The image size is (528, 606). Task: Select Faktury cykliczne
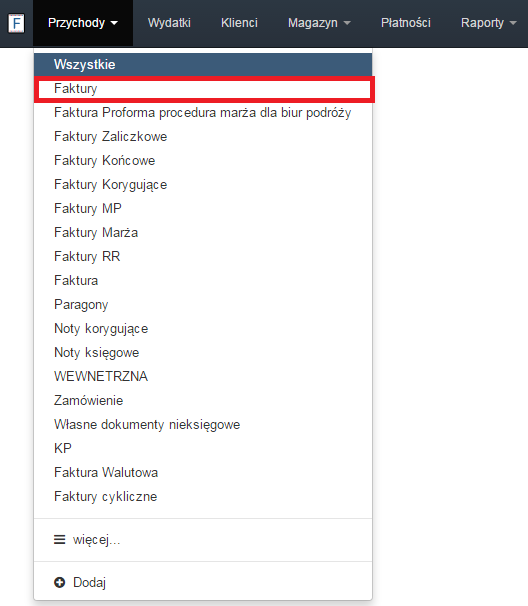[203, 496]
